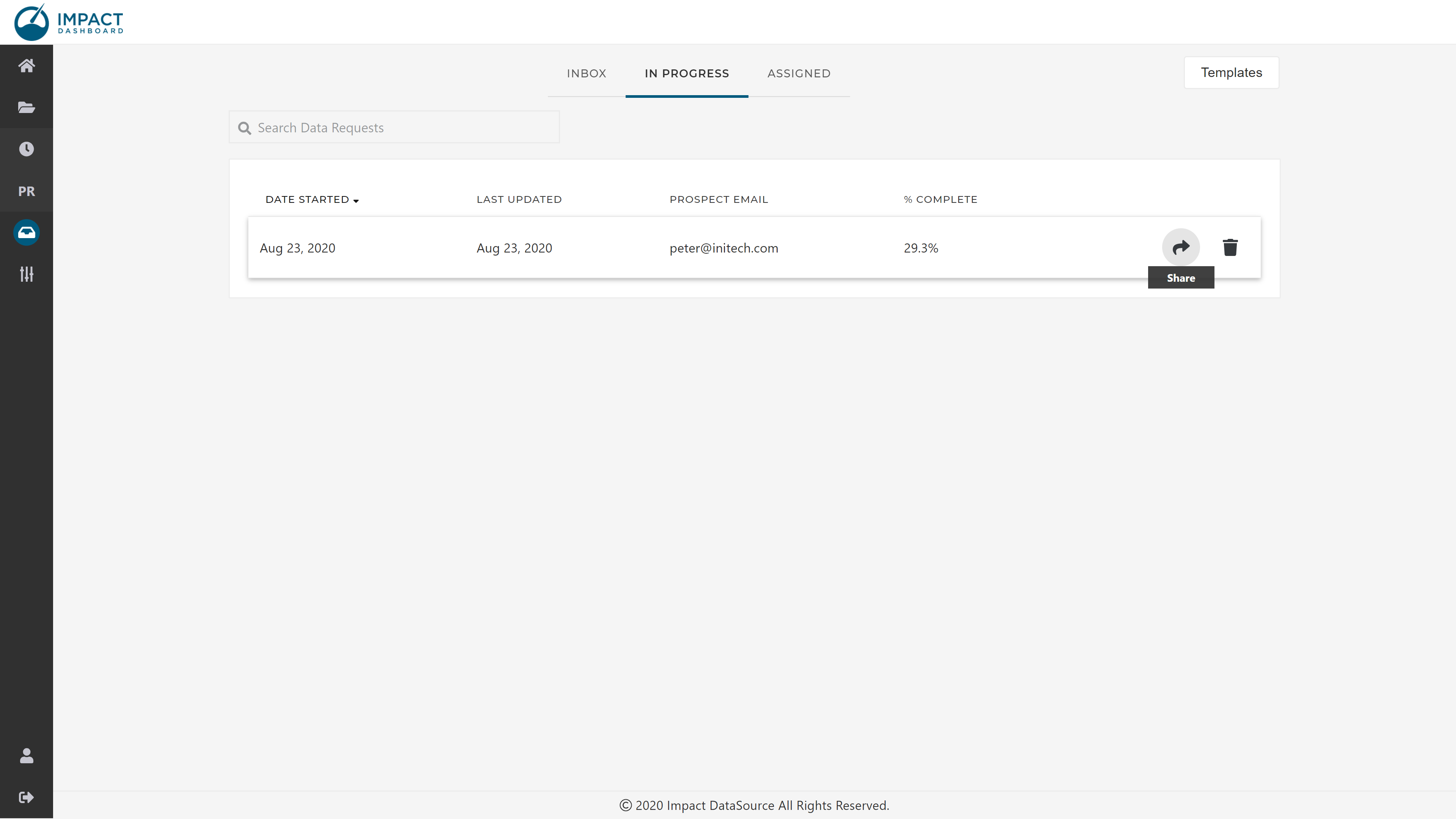Open the Templates button

[x=1231, y=72]
